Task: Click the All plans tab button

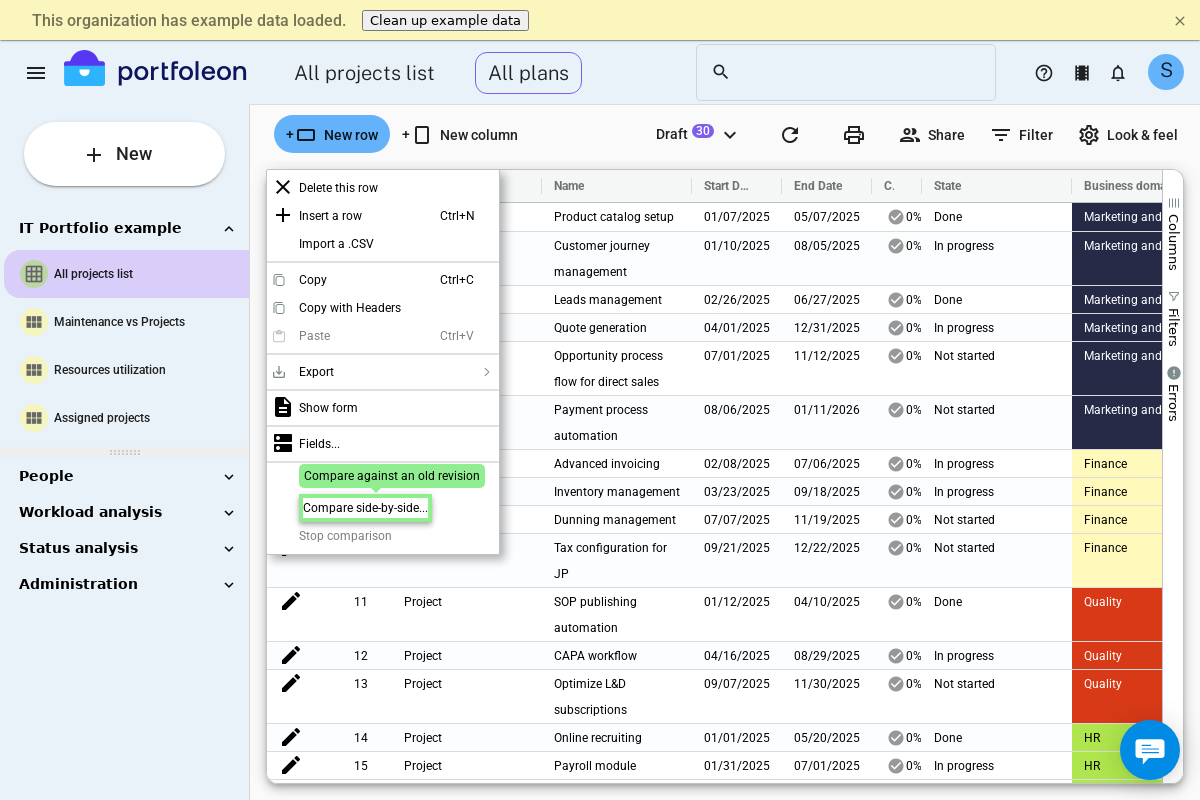Action: pyautogui.click(x=528, y=73)
